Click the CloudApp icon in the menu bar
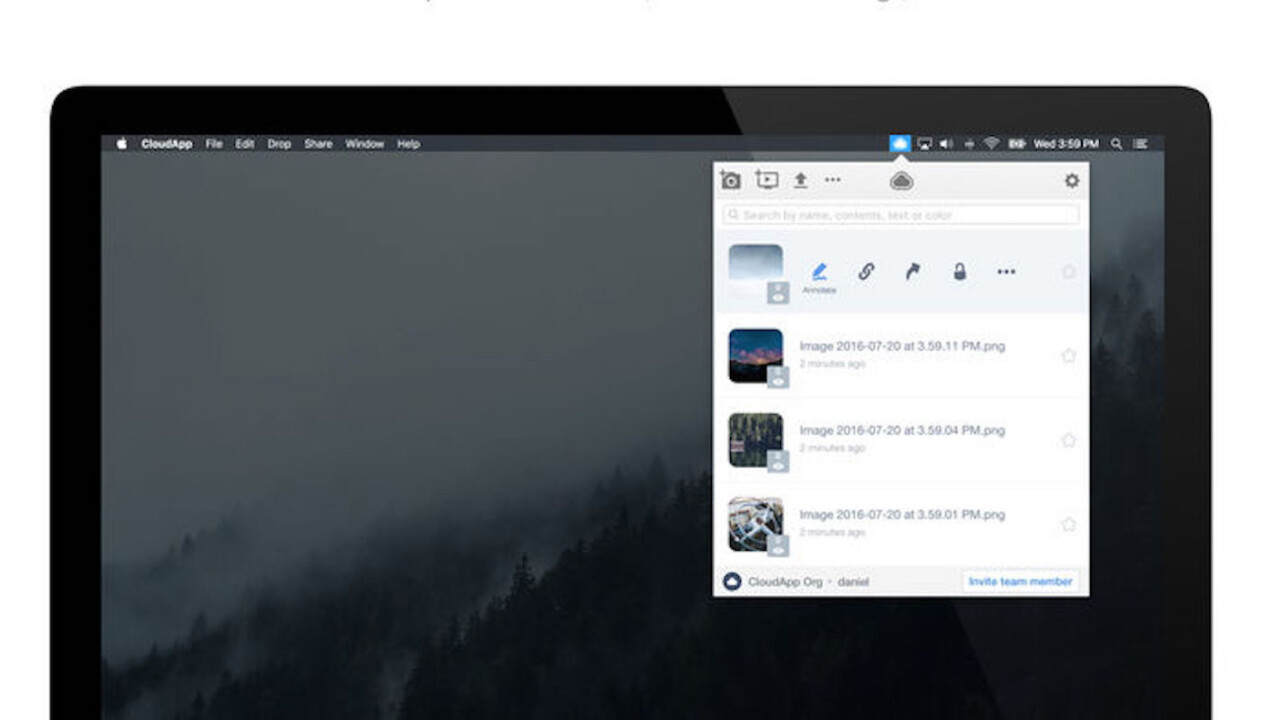 pyautogui.click(x=900, y=144)
